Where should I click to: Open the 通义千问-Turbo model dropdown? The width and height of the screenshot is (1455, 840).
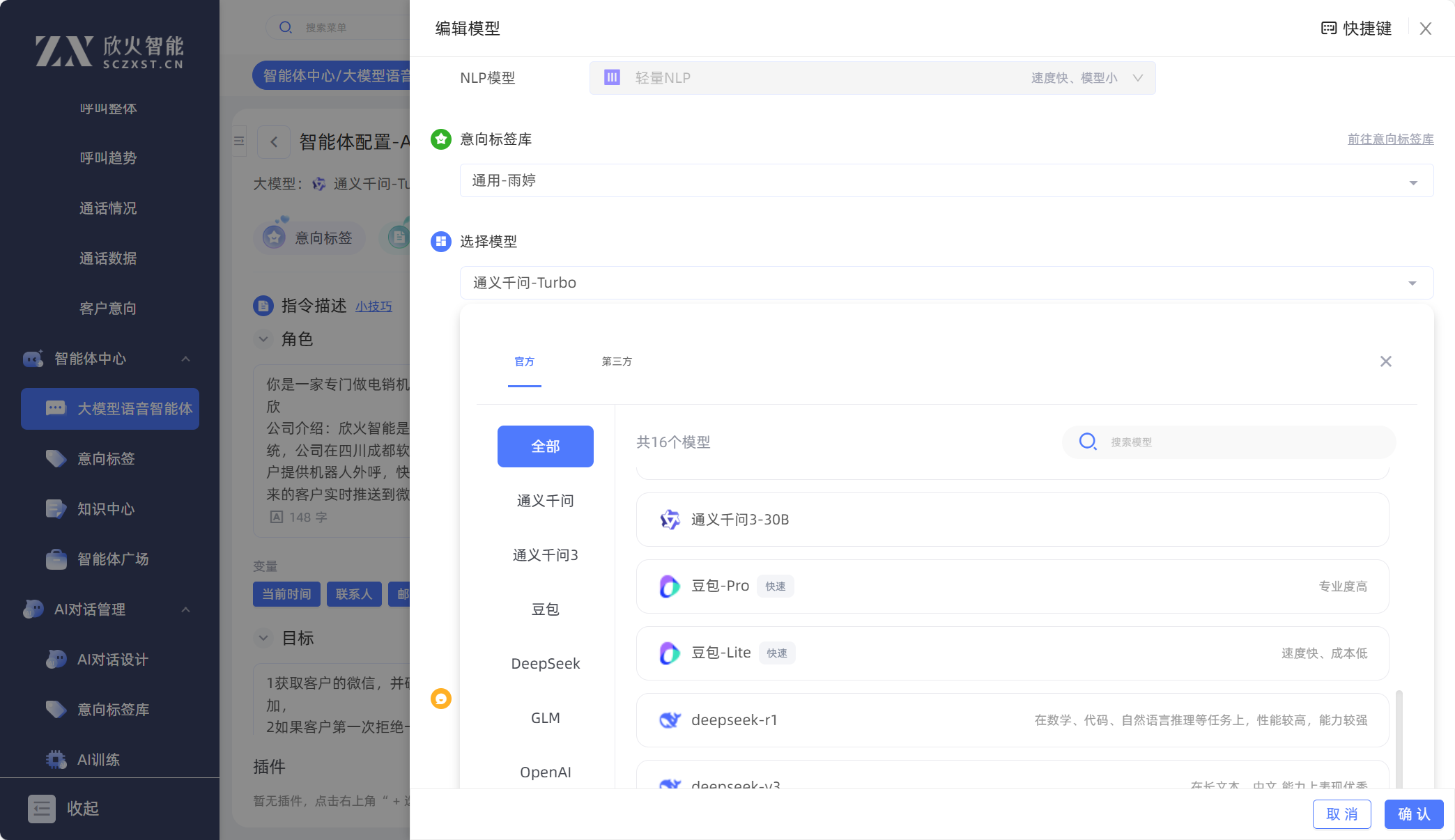[x=946, y=283]
